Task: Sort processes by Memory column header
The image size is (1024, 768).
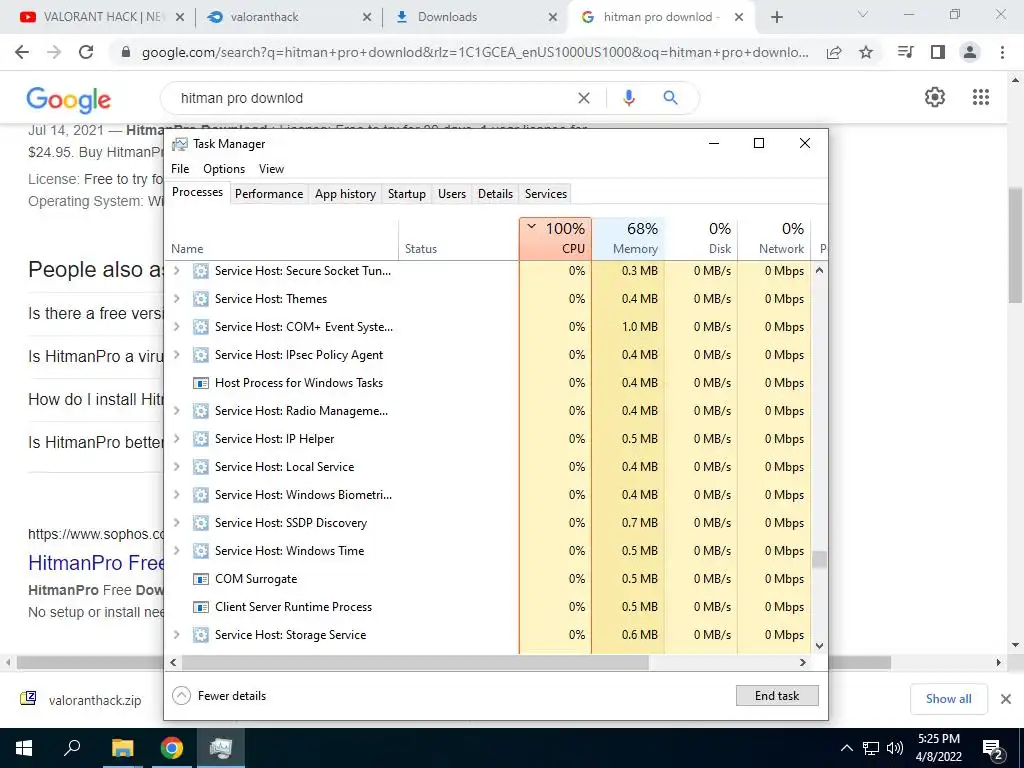Action: [628, 238]
